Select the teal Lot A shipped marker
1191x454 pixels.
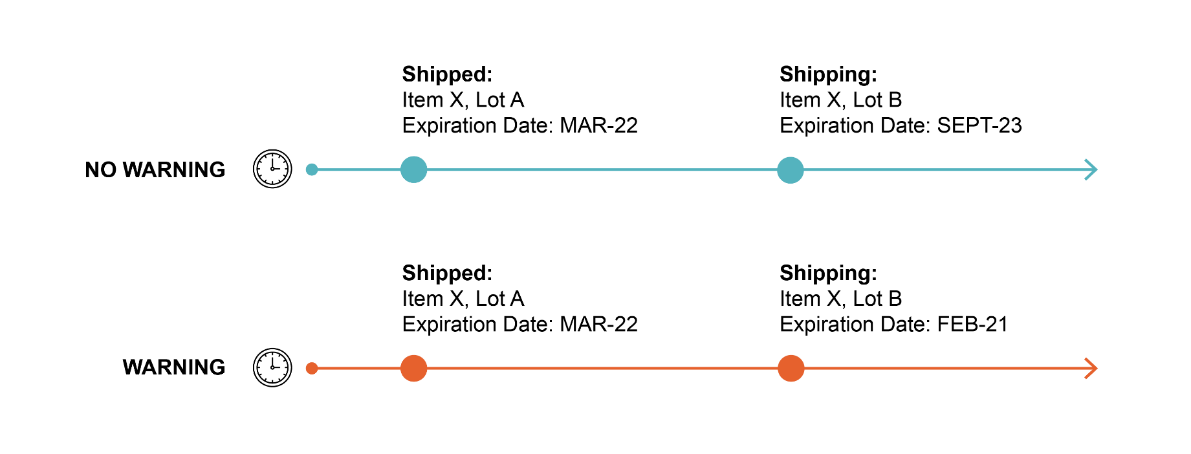pos(413,169)
